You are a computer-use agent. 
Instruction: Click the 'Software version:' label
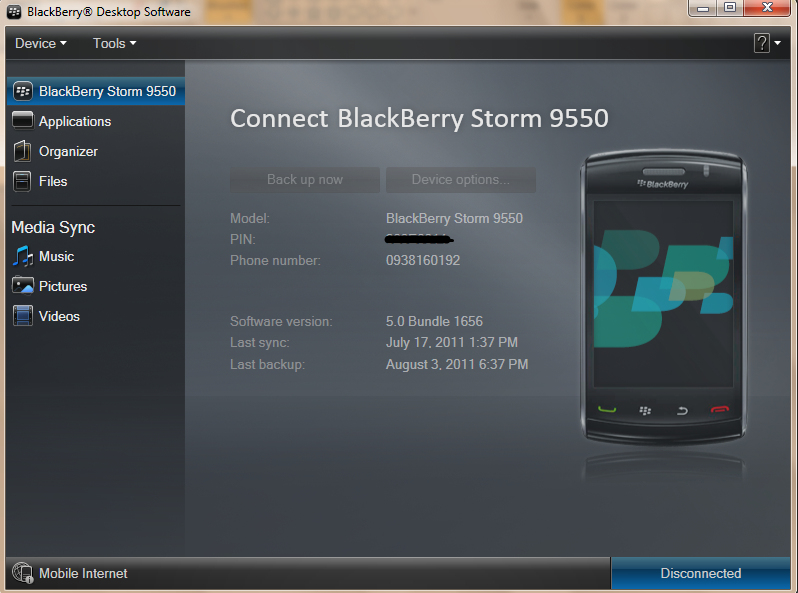[281, 321]
